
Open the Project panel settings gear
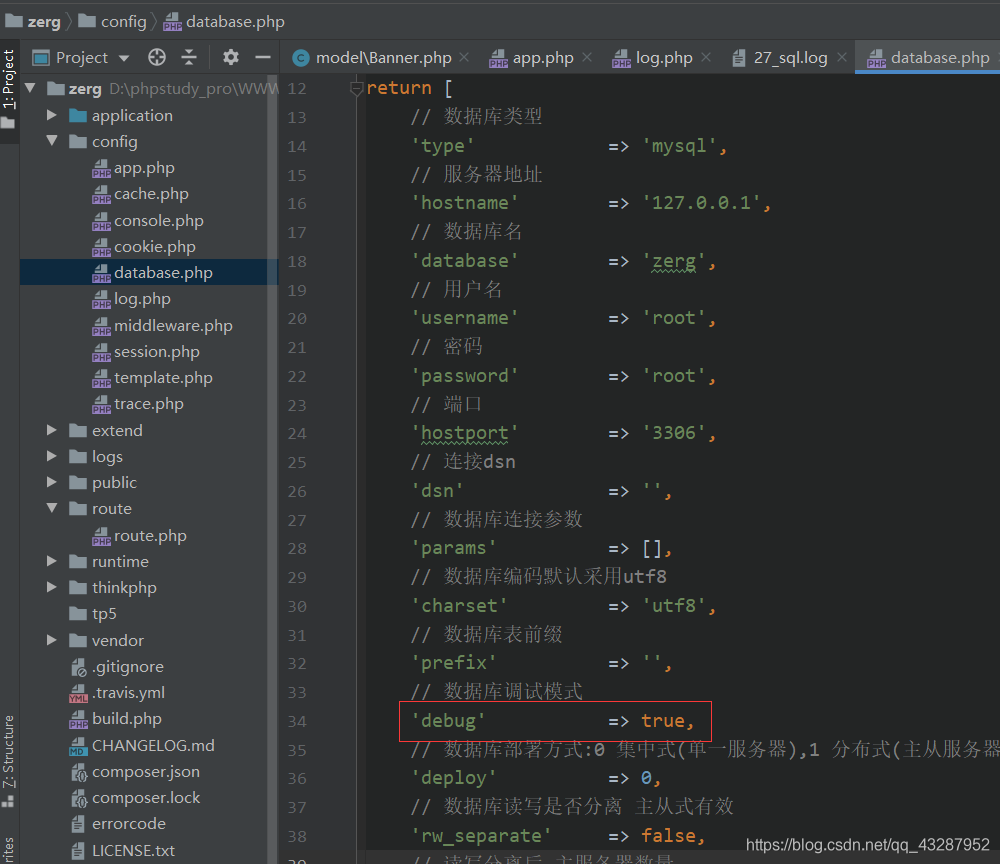pos(231,57)
